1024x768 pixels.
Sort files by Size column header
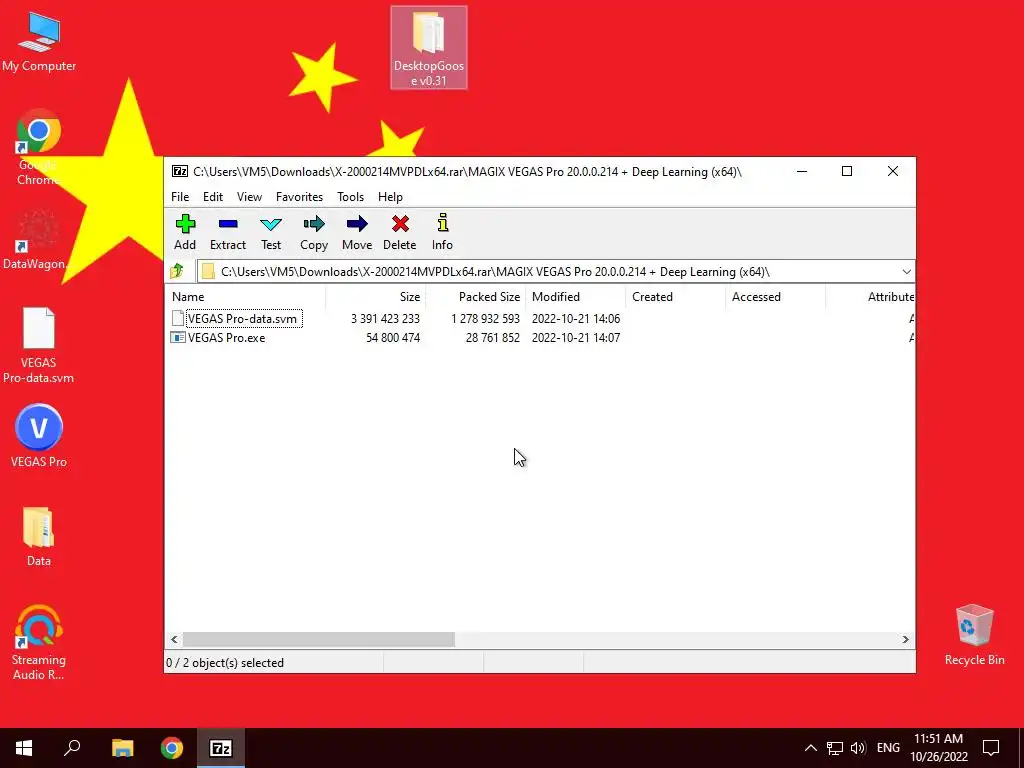[x=376, y=296]
